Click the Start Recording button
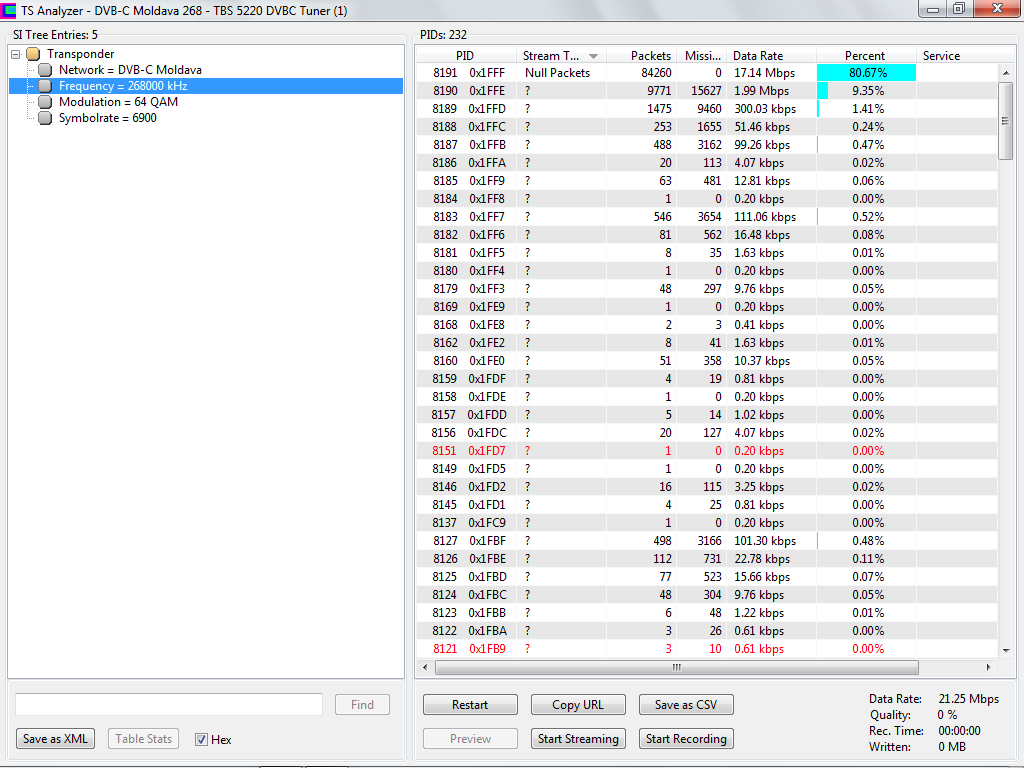 [686, 739]
